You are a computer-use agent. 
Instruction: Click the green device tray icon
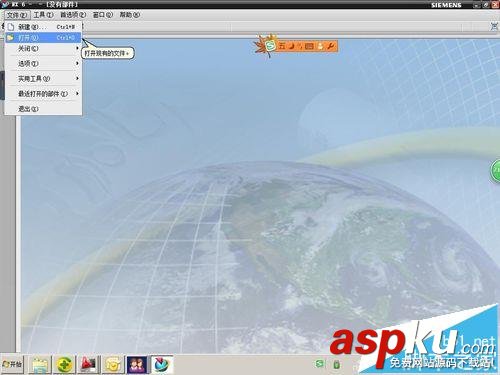click(x=336, y=364)
